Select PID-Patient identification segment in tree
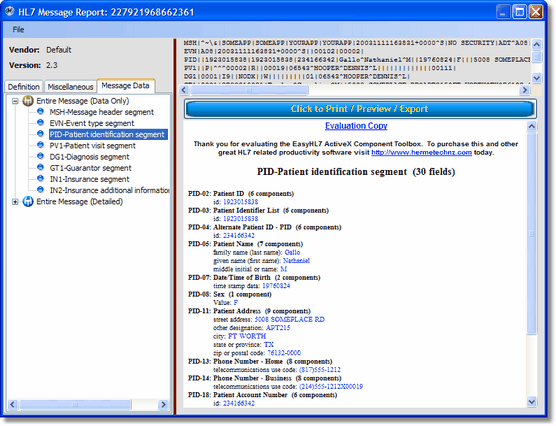 (108, 134)
